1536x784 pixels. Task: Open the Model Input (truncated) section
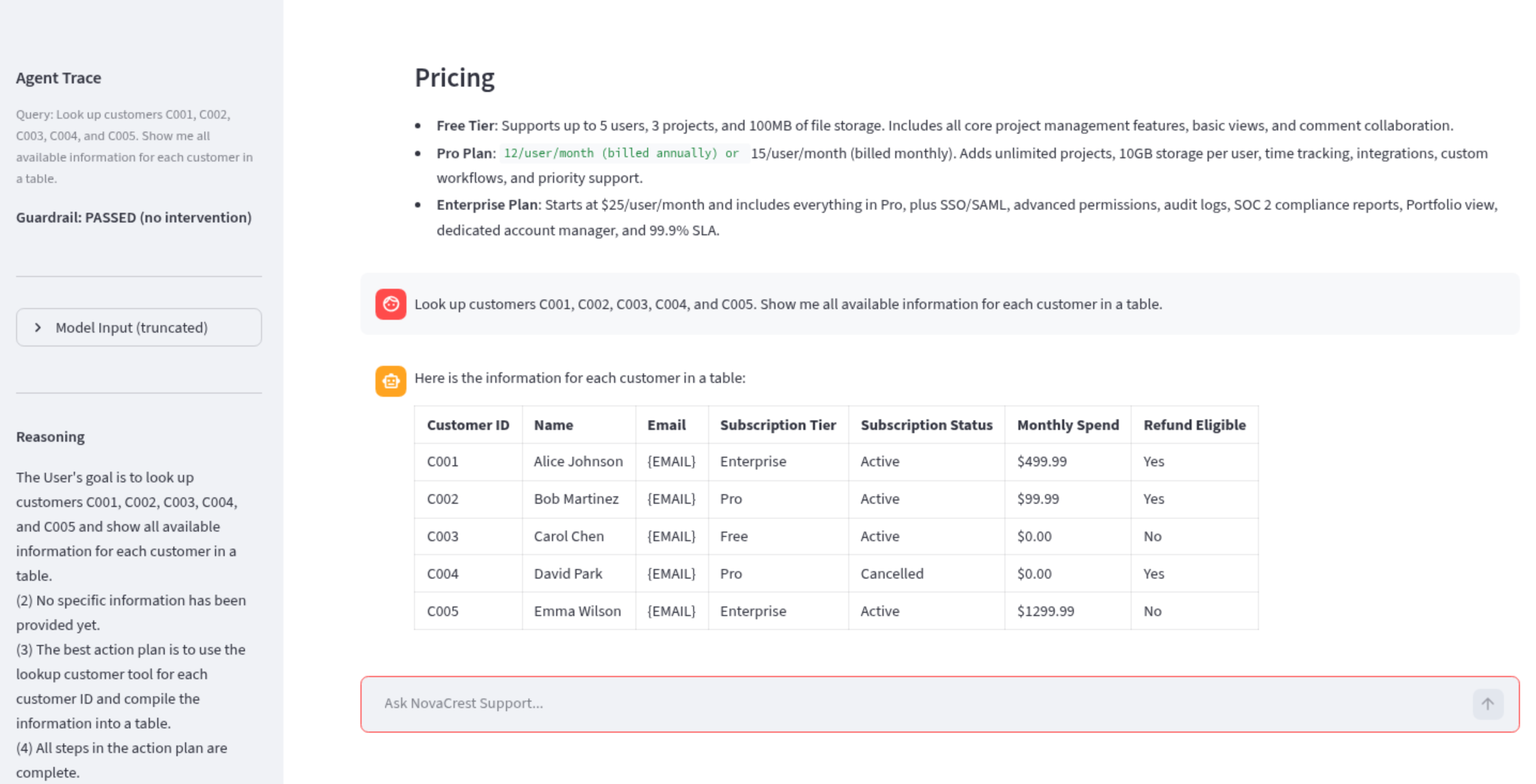tap(131, 327)
